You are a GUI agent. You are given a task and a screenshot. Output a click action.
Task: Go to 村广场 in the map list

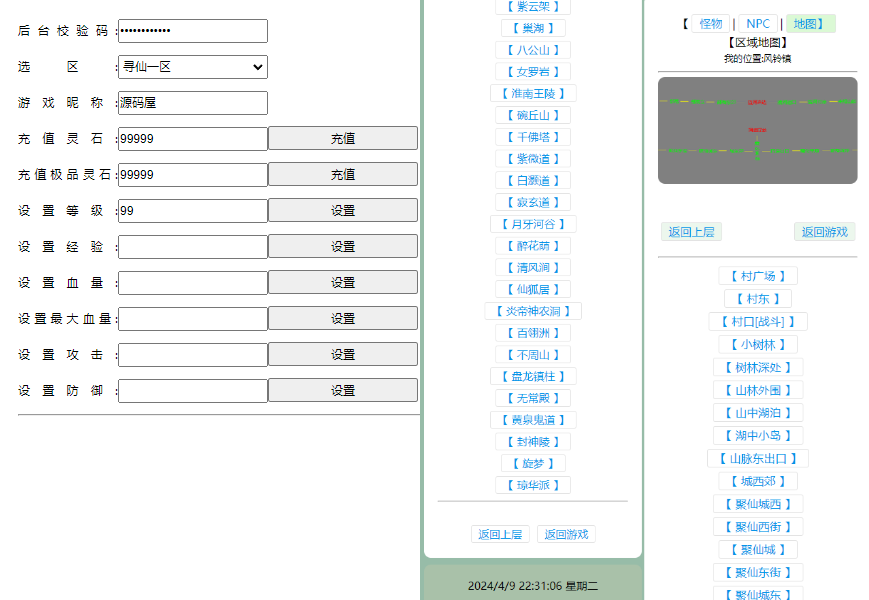tap(758, 276)
